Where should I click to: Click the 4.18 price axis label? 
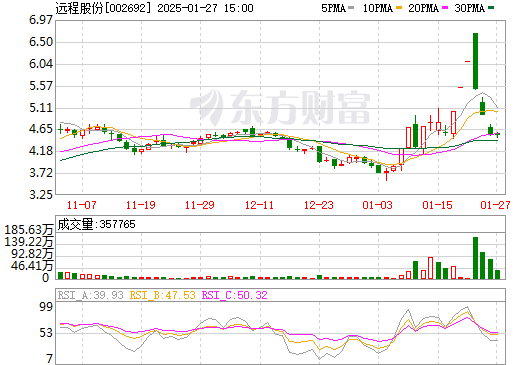(x=41, y=151)
